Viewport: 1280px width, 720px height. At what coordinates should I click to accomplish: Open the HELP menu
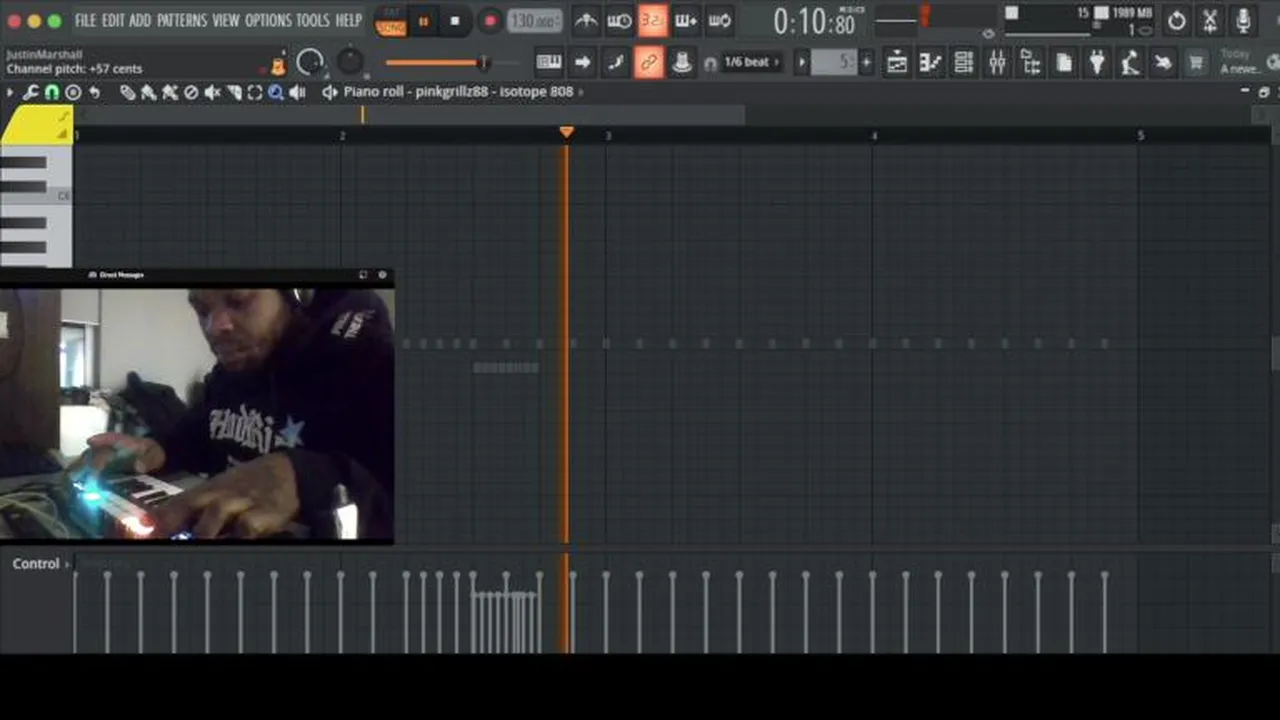point(349,20)
